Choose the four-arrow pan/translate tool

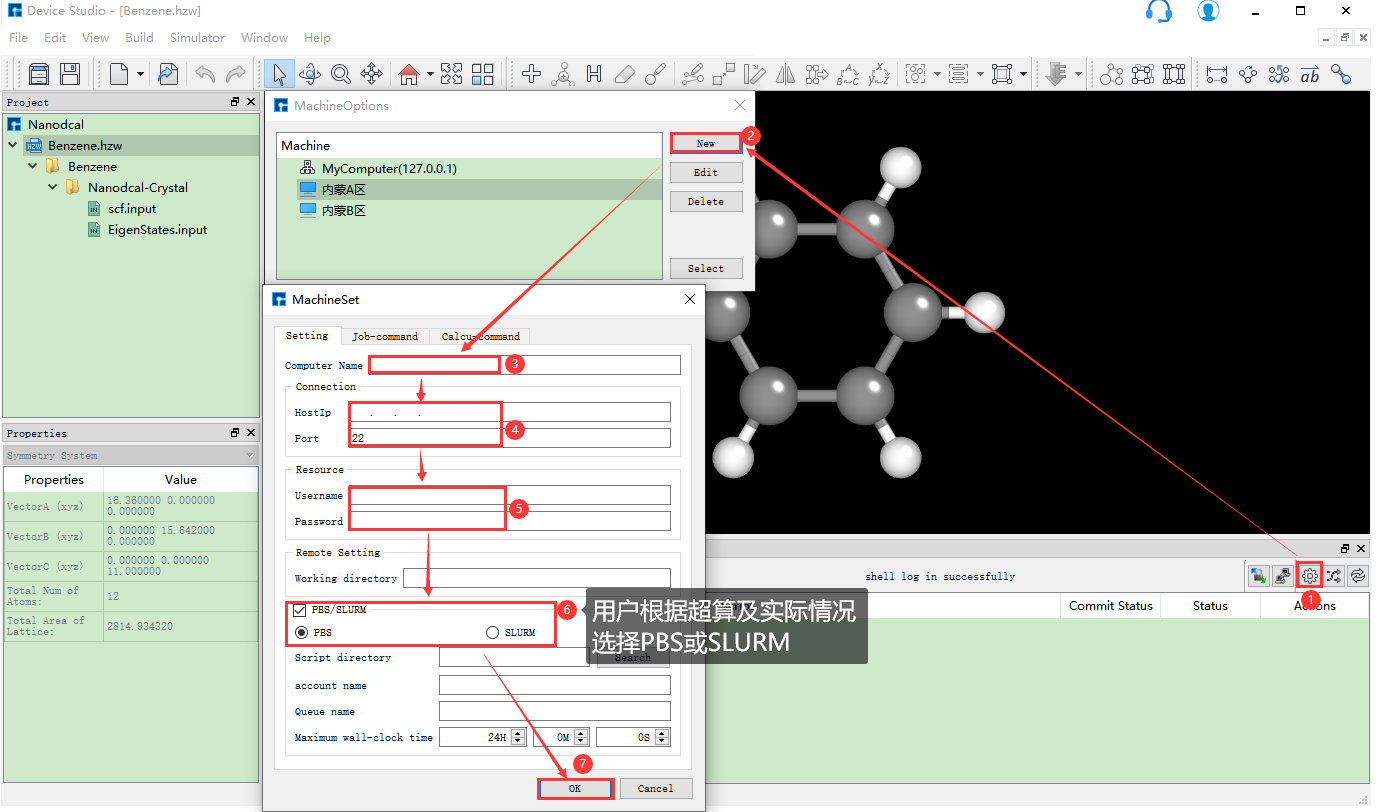tap(371, 74)
